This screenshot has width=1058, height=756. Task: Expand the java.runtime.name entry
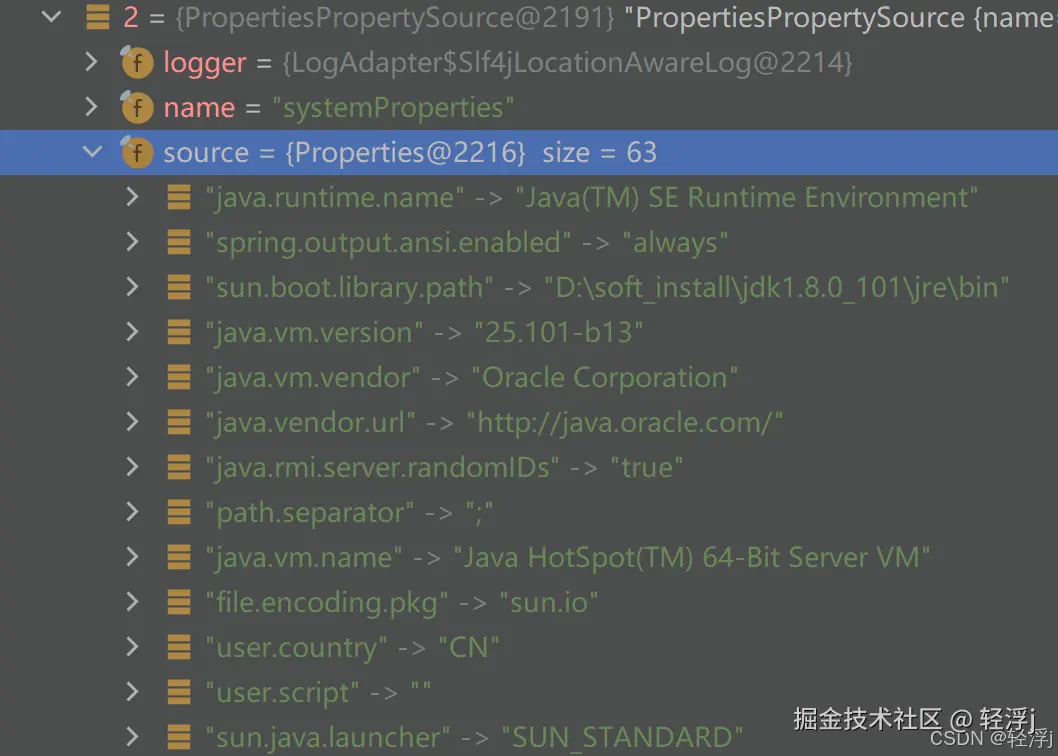133,197
